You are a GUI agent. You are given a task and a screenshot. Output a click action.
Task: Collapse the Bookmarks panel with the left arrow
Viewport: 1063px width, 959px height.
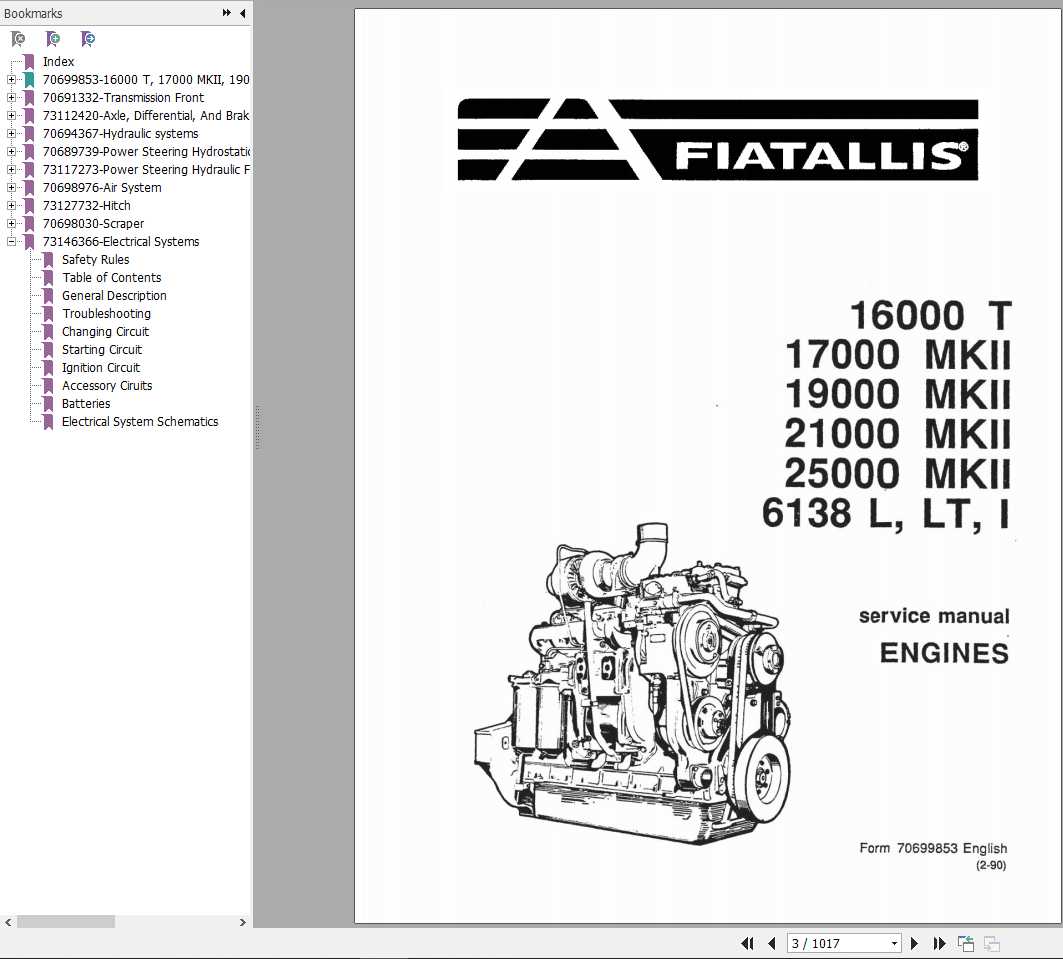tap(242, 13)
